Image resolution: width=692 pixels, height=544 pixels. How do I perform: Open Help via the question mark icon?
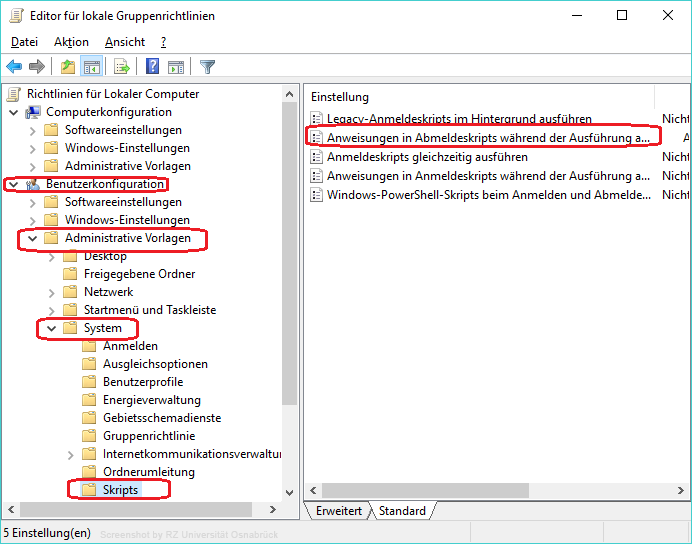tap(153, 67)
